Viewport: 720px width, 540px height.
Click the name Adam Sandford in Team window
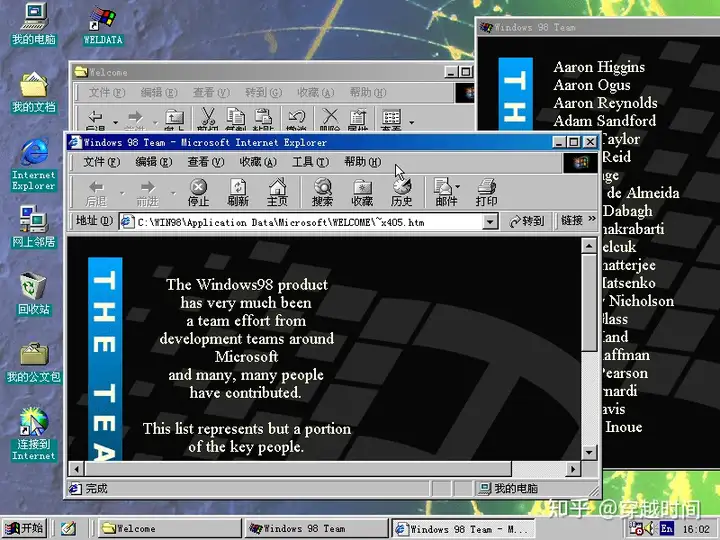[x=604, y=121]
